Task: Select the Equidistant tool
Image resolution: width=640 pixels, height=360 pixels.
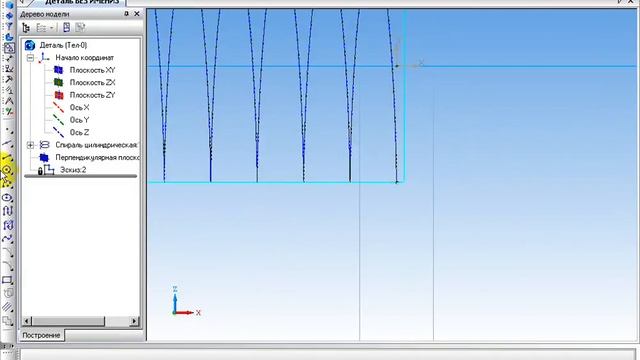Action: [7, 321]
